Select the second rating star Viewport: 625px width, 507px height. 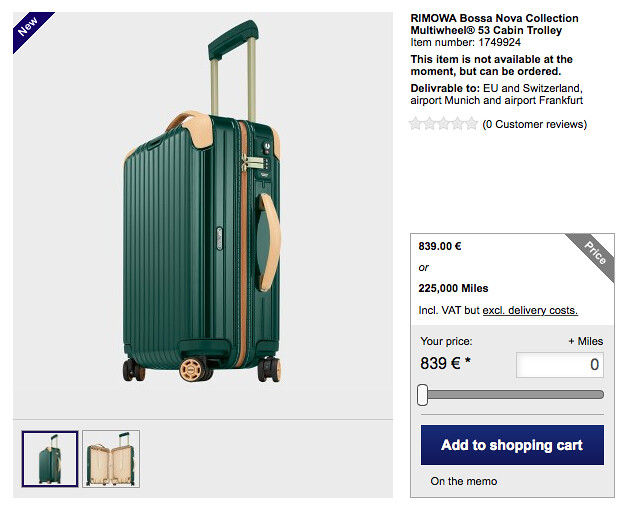(x=430, y=124)
